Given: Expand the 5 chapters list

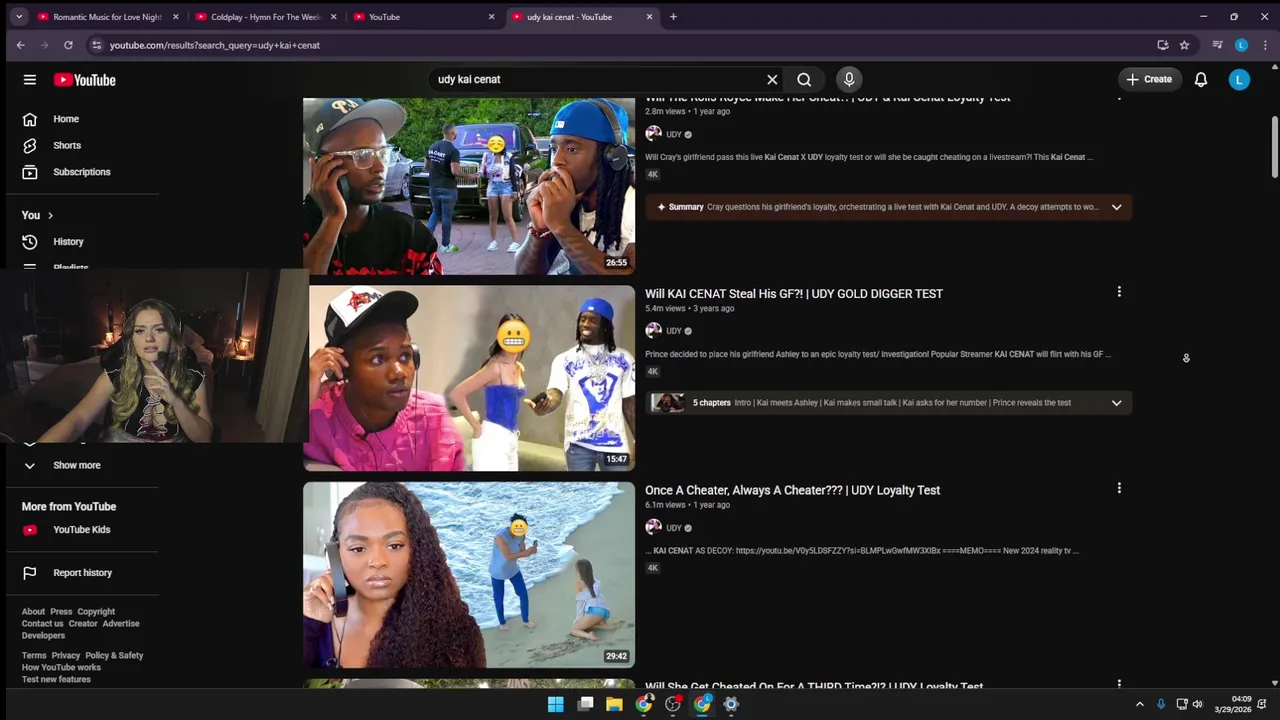Looking at the screenshot, I should pyautogui.click(x=1116, y=403).
